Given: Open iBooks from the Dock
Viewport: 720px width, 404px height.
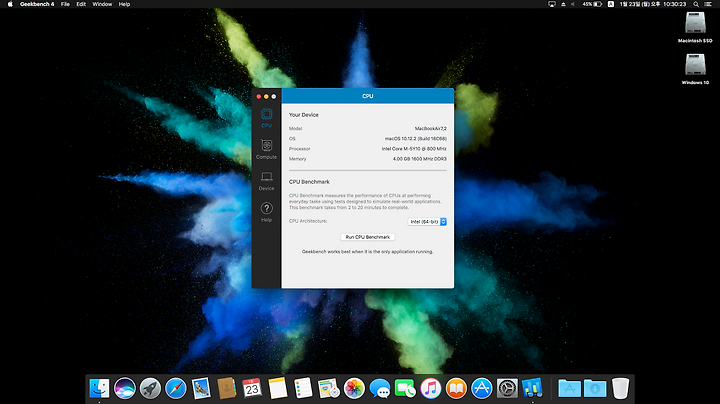Looking at the screenshot, I should [456, 388].
